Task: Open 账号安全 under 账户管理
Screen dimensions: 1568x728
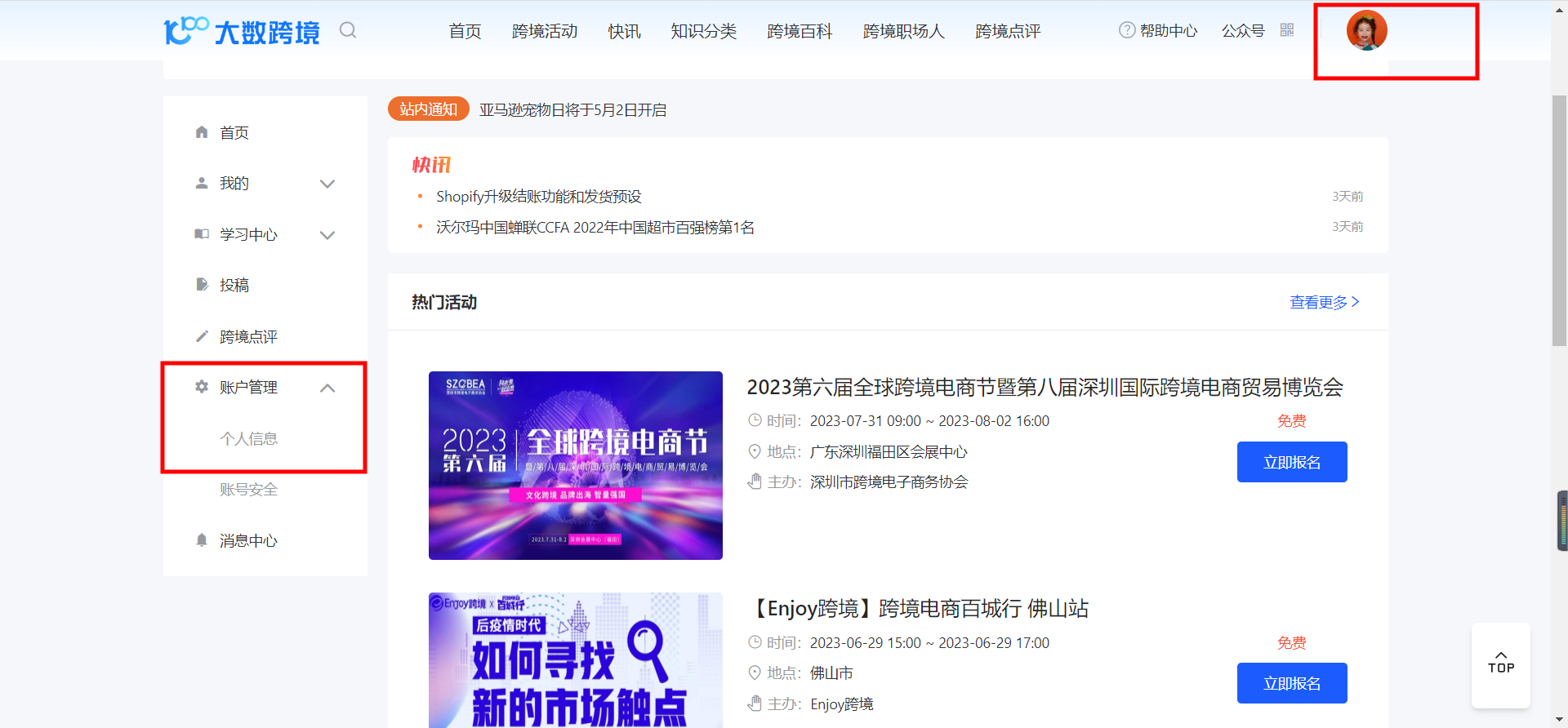Action: (x=249, y=490)
